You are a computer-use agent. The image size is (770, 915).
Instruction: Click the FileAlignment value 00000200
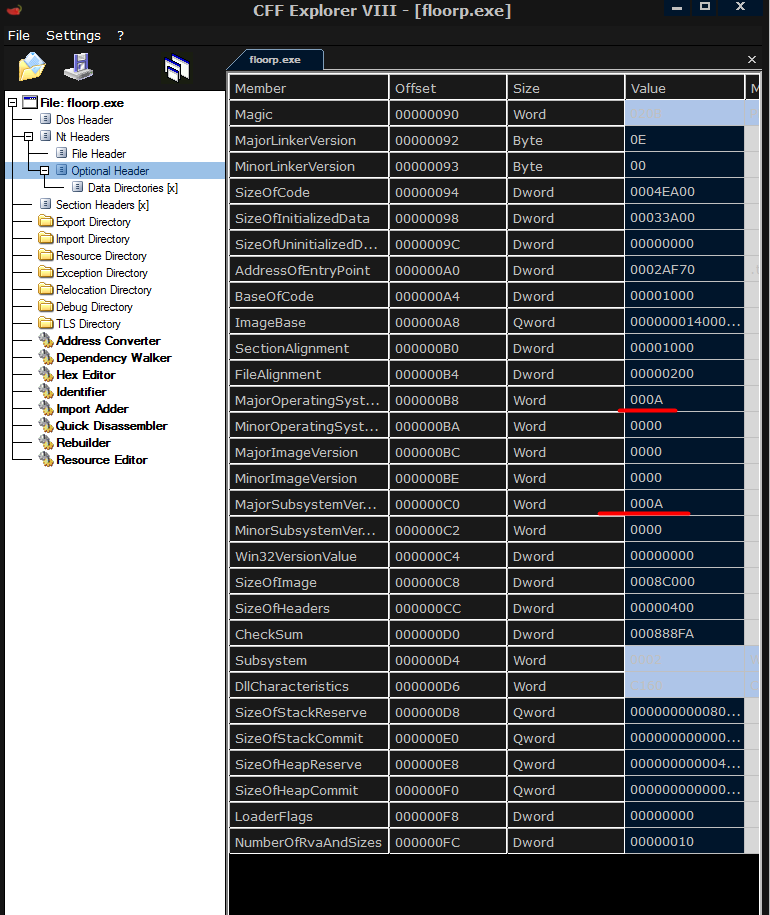pyautogui.click(x=685, y=373)
